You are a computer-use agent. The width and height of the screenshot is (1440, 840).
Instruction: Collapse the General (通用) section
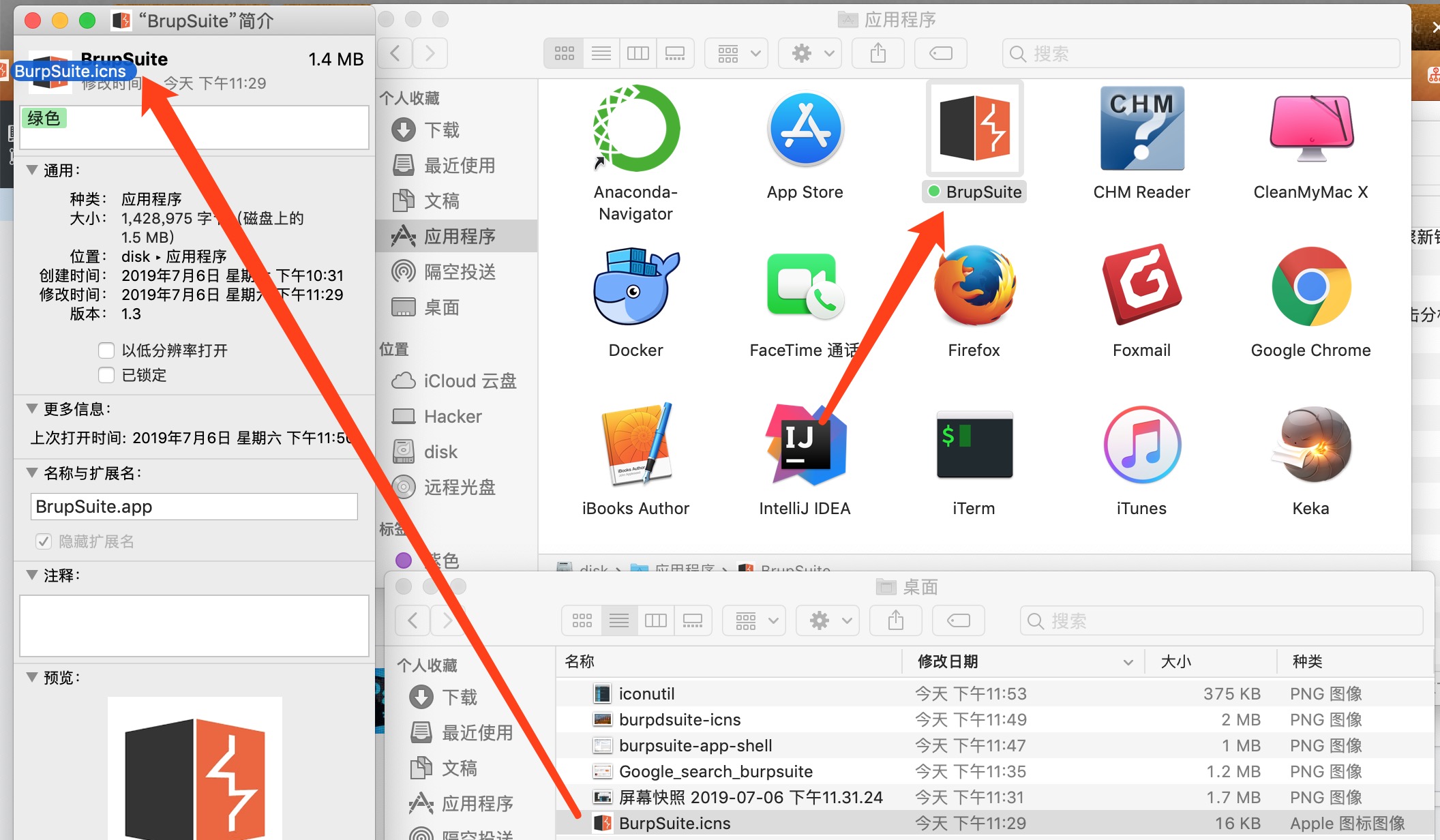[32, 170]
